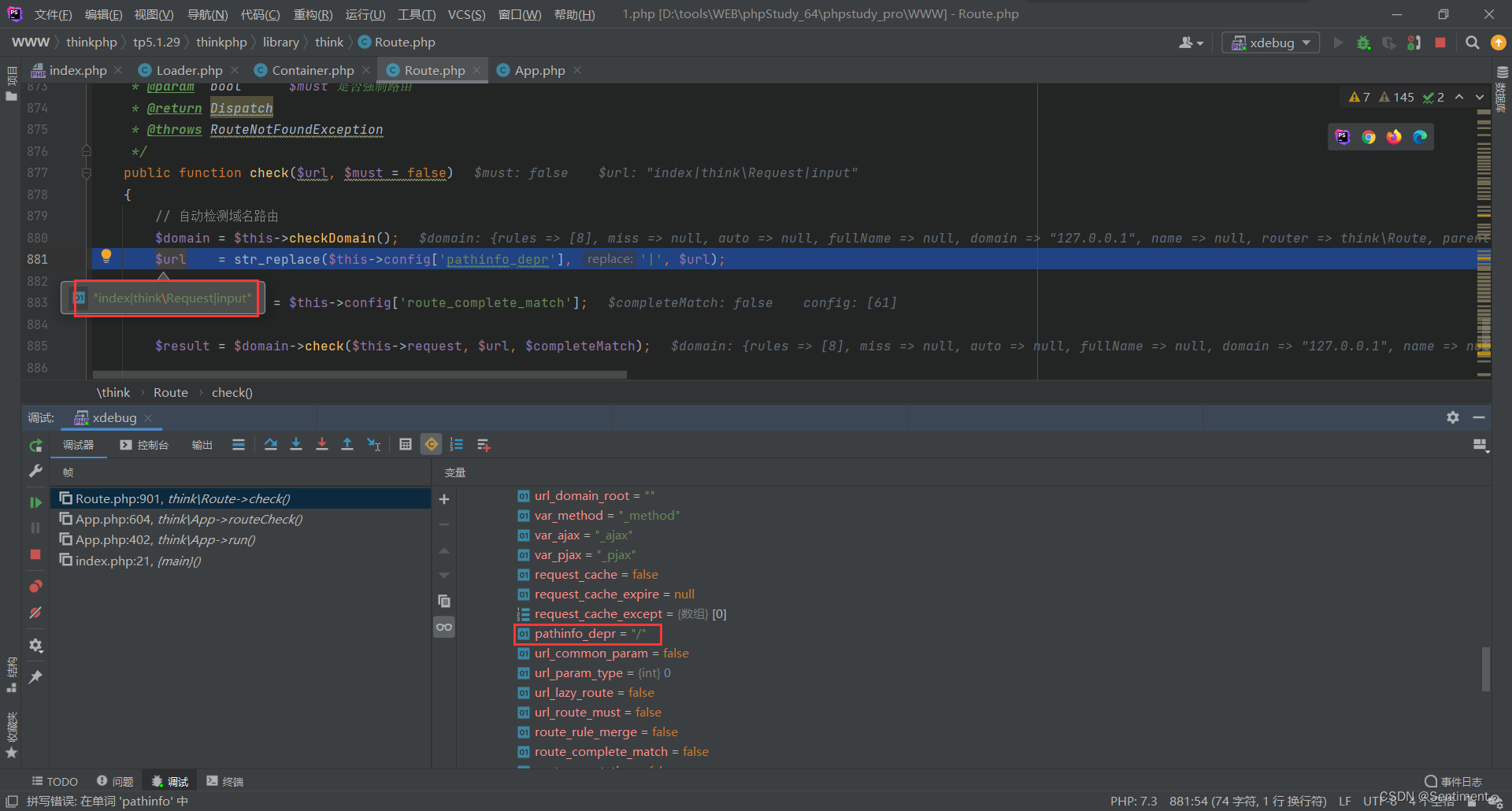
Task: Click the Step Into icon
Action: 296,445
